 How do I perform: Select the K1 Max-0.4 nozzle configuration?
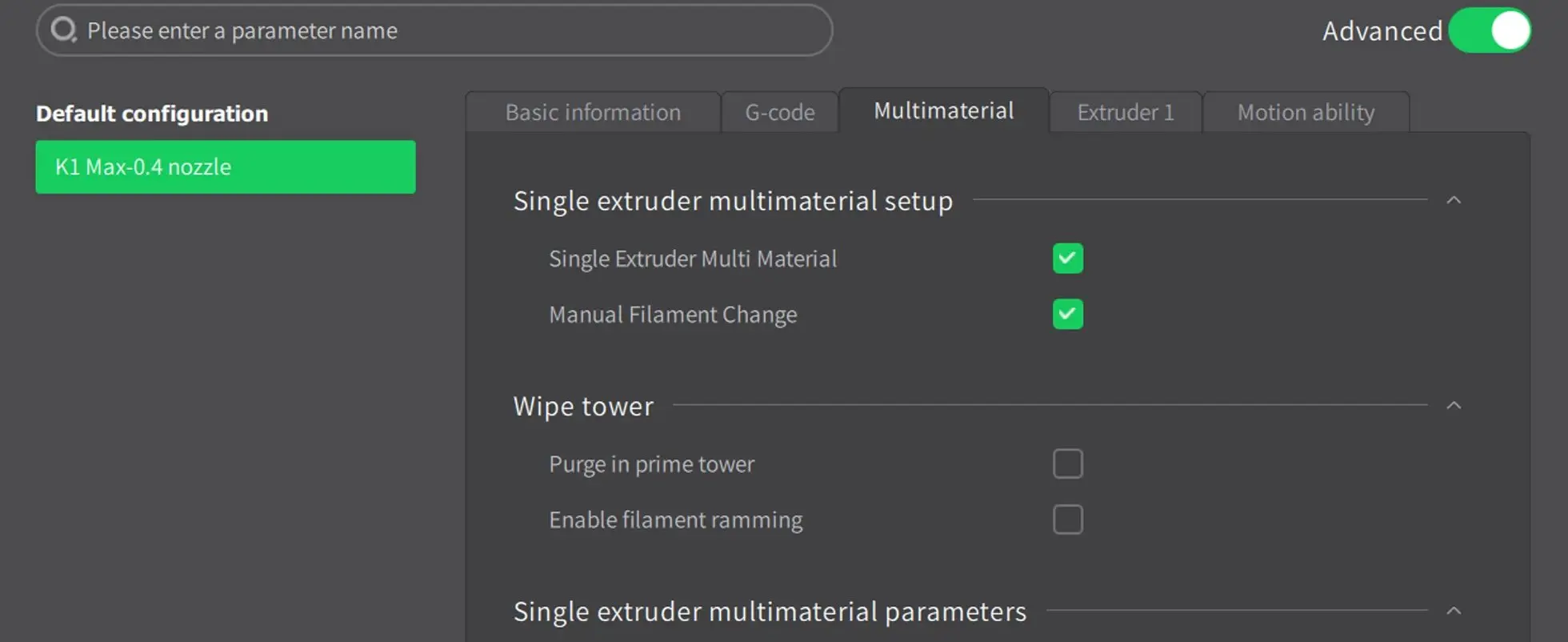coord(225,167)
